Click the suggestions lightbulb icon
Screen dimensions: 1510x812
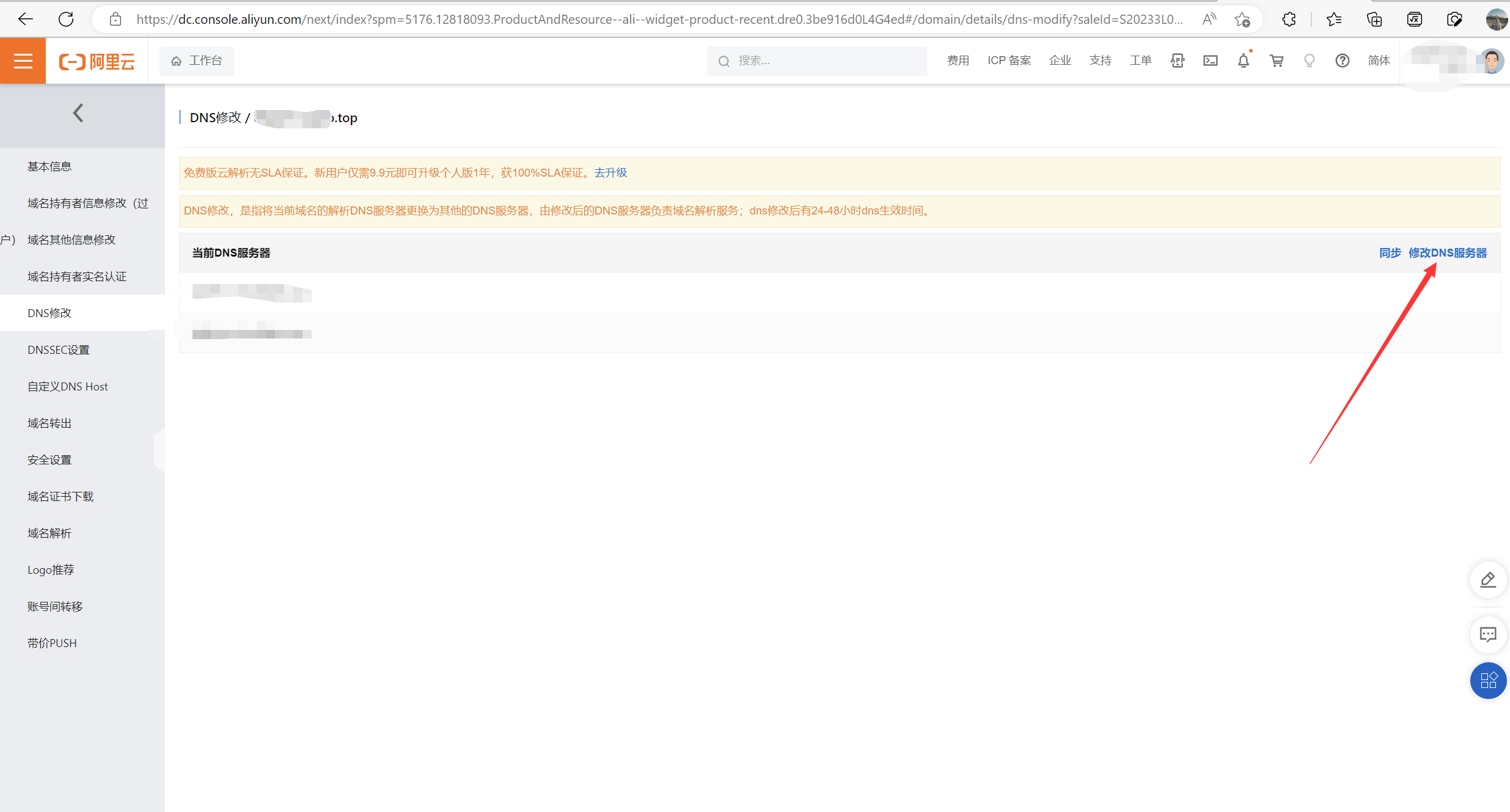[1309, 60]
